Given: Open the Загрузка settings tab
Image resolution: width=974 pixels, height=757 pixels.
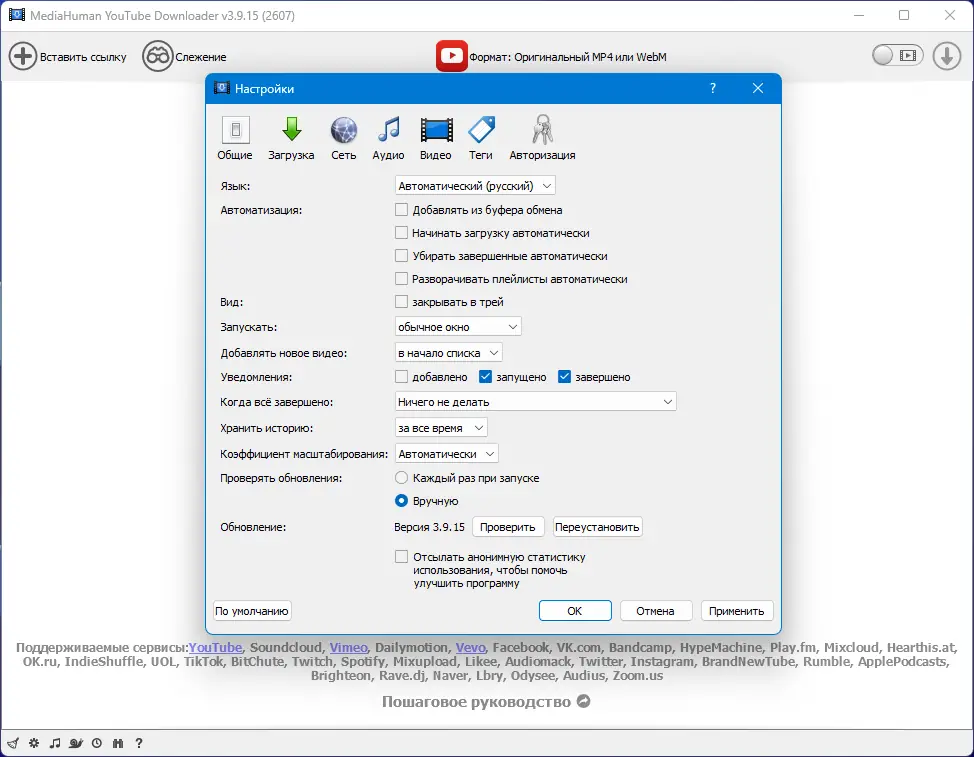Looking at the screenshot, I should pos(291,138).
